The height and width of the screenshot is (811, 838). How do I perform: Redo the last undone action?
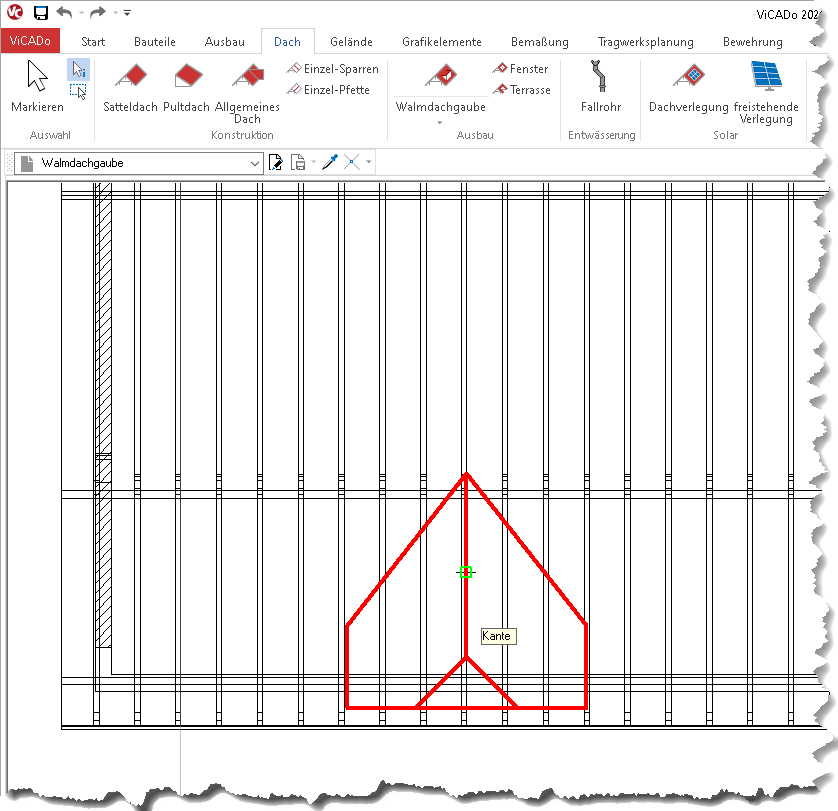click(98, 12)
